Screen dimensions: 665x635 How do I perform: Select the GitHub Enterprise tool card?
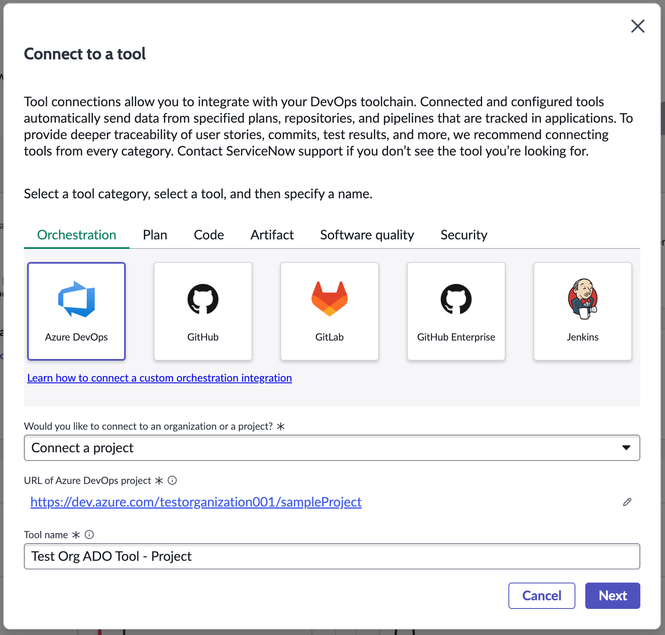[456, 311]
